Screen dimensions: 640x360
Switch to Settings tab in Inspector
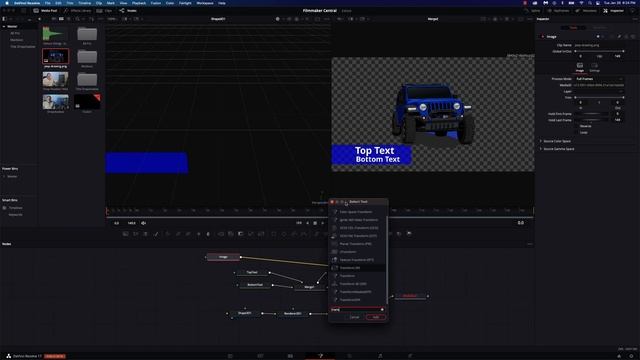click(x=594, y=67)
